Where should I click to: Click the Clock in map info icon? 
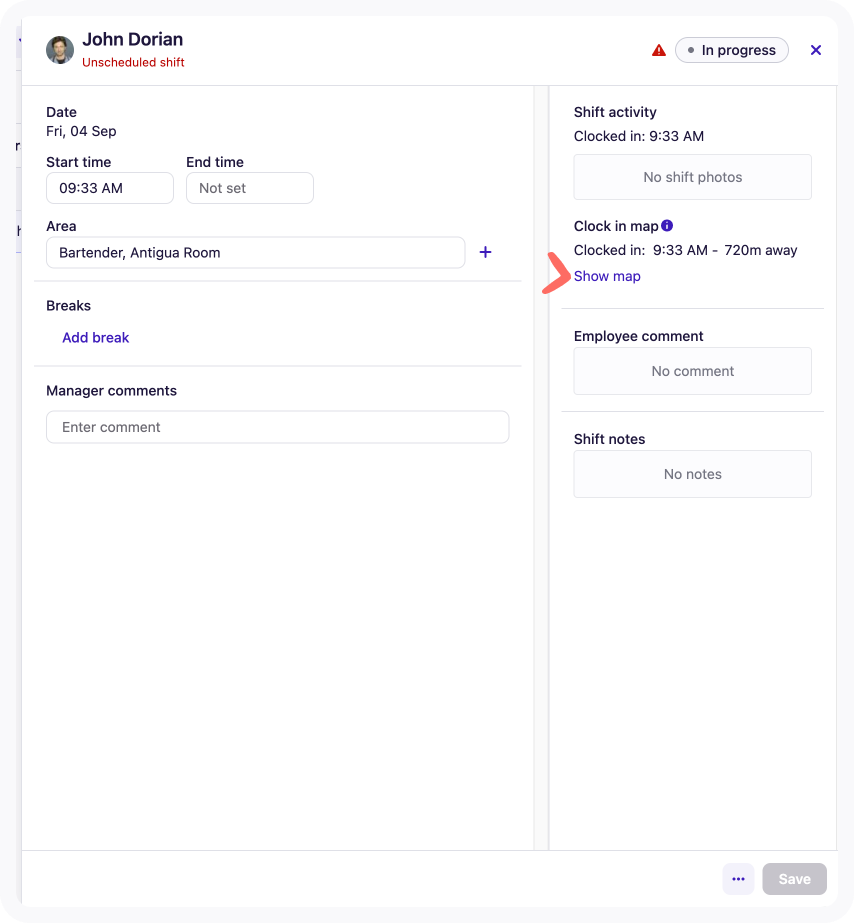coord(667,225)
